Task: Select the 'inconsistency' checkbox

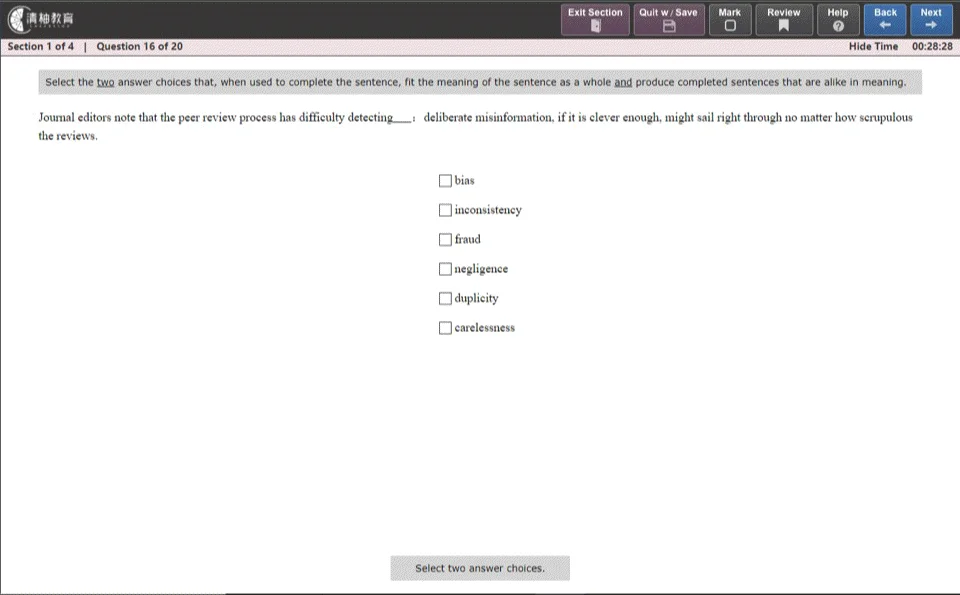Action: (x=445, y=210)
